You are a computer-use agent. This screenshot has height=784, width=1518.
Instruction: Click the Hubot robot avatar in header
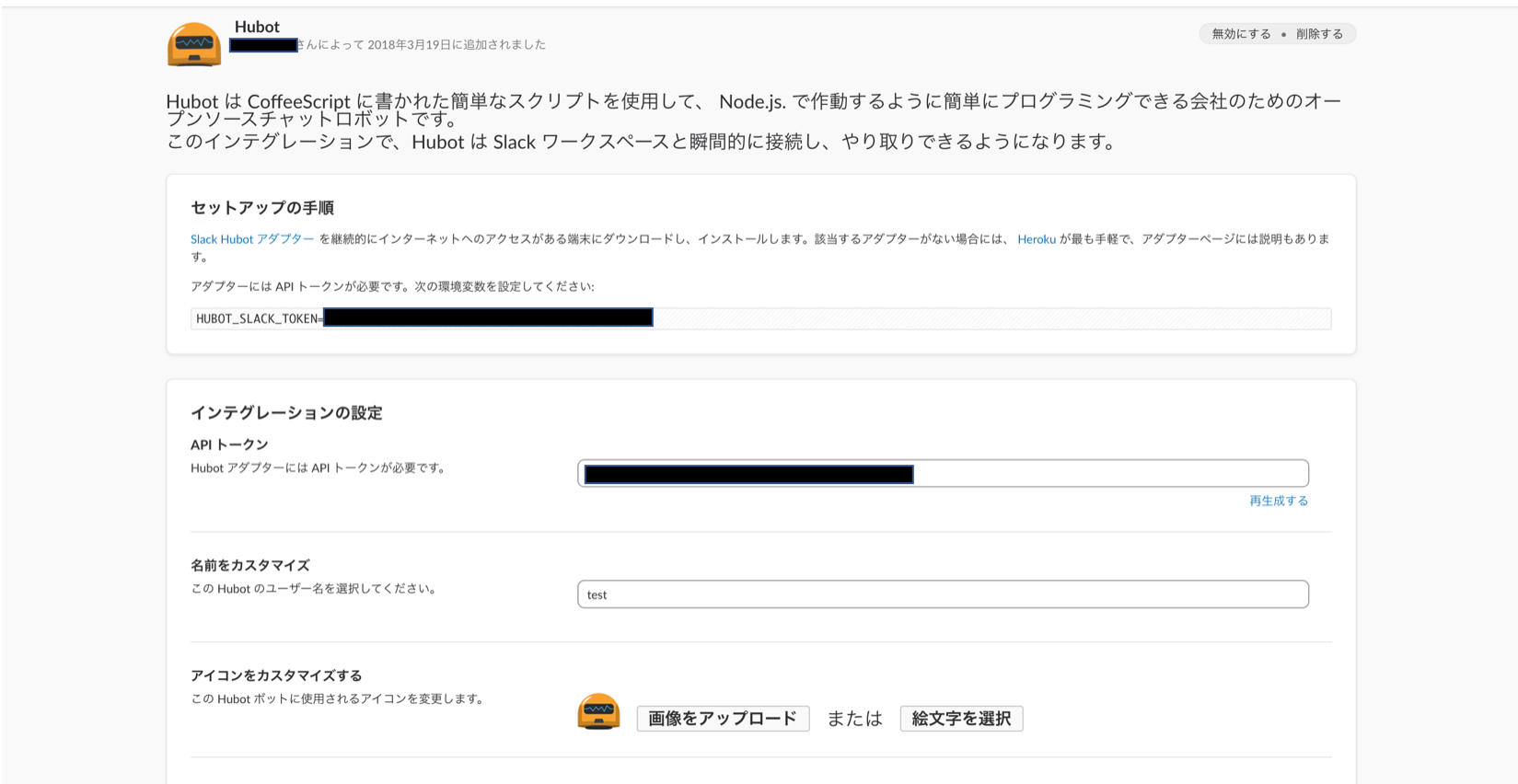194,44
